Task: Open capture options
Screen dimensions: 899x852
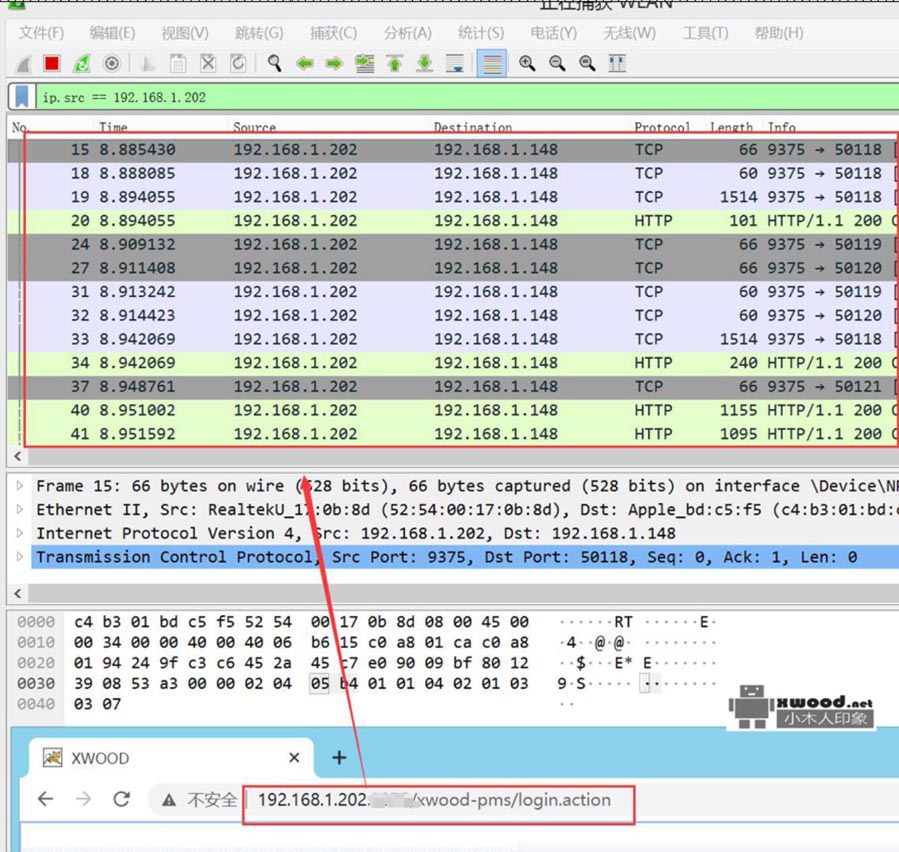Action: pos(112,64)
